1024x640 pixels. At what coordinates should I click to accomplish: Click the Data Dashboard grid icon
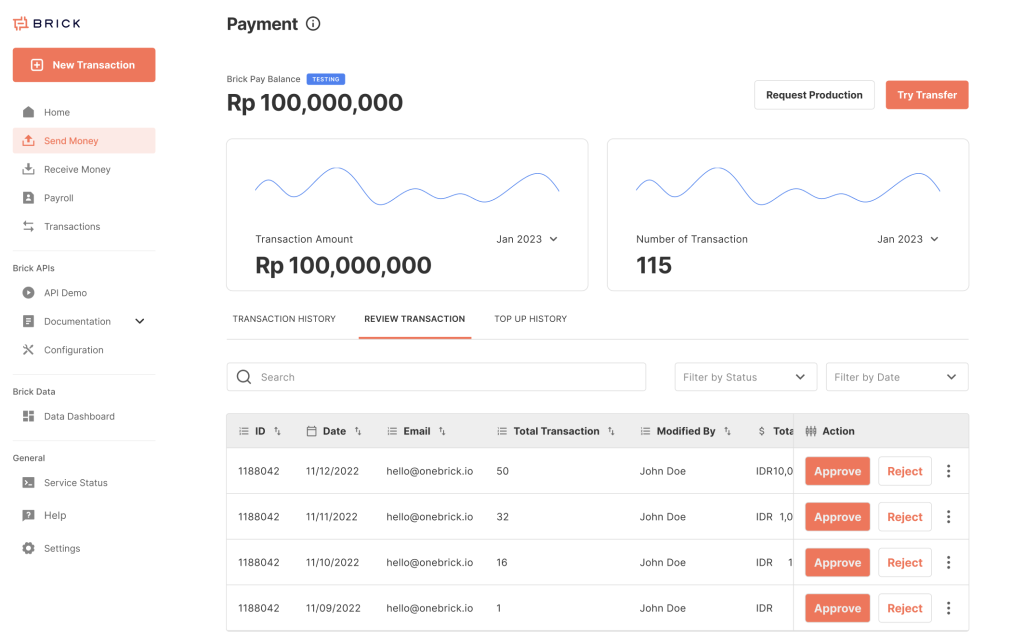(28, 416)
